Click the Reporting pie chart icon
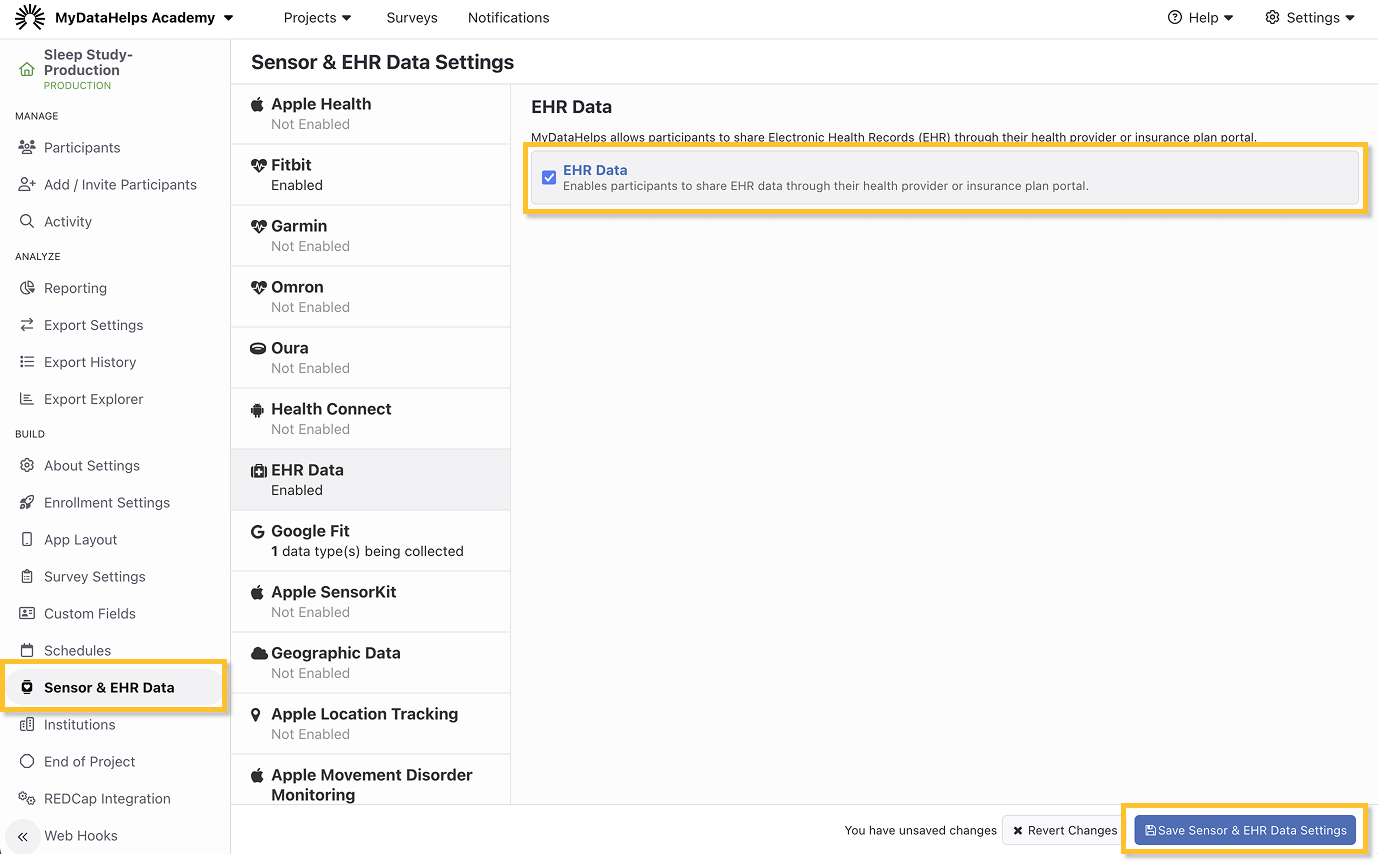The height and width of the screenshot is (862, 1378). click(x=27, y=288)
